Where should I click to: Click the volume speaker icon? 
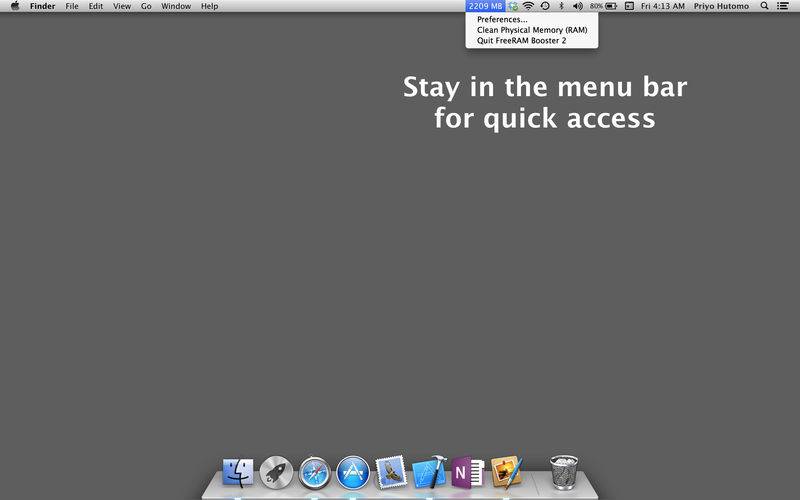pyautogui.click(x=577, y=6)
